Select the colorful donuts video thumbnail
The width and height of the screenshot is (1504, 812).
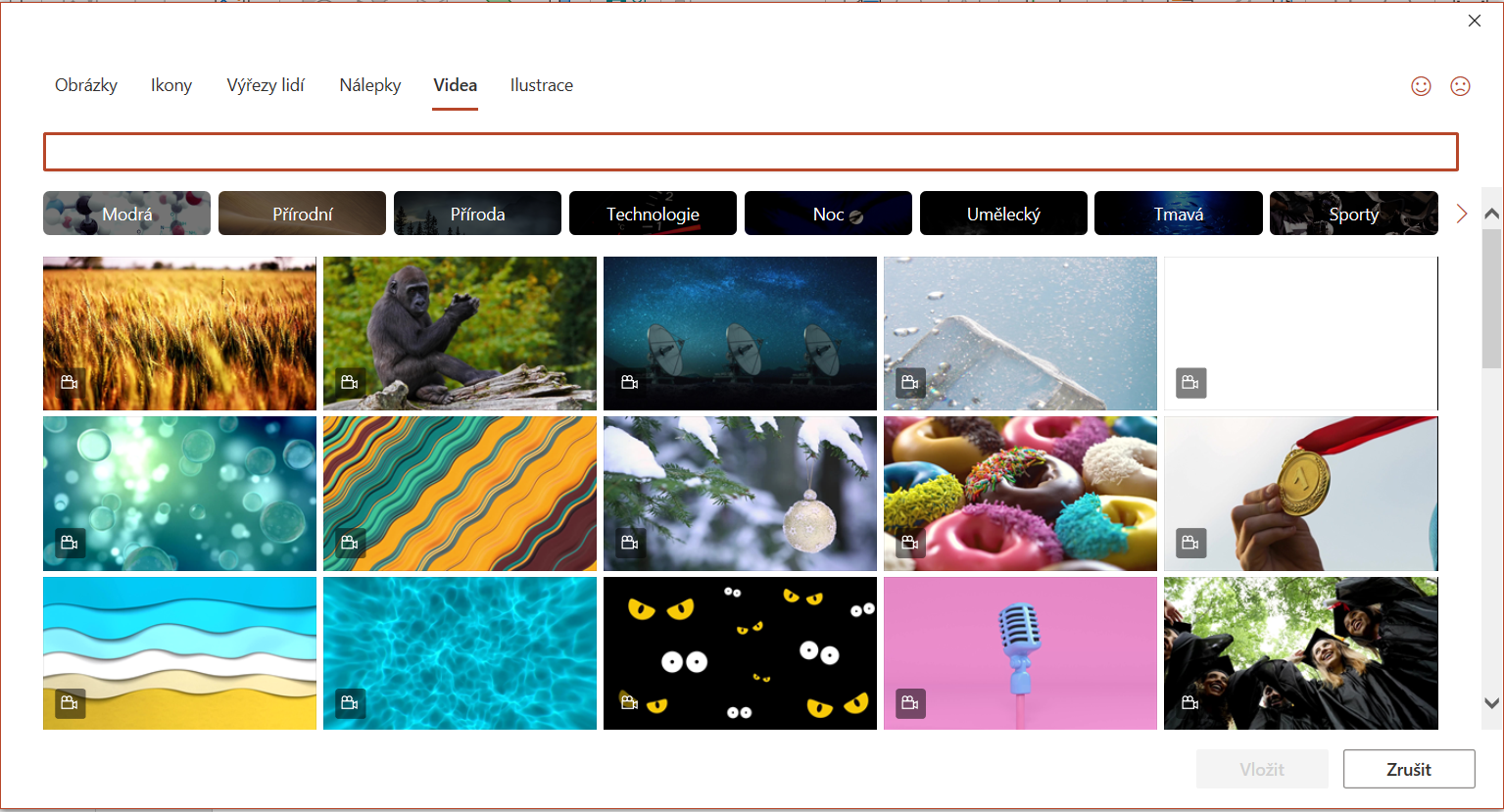[x=1020, y=494]
